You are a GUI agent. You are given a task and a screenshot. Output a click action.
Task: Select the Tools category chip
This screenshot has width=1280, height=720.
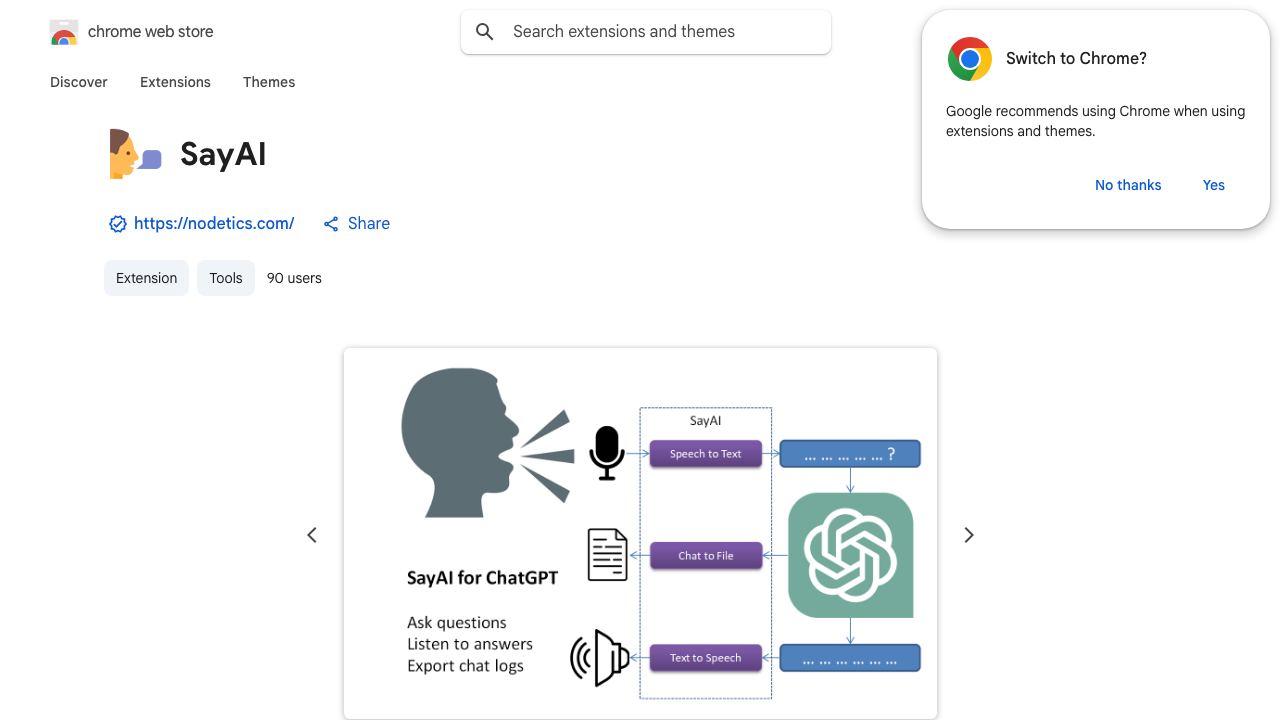pyautogui.click(x=226, y=278)
